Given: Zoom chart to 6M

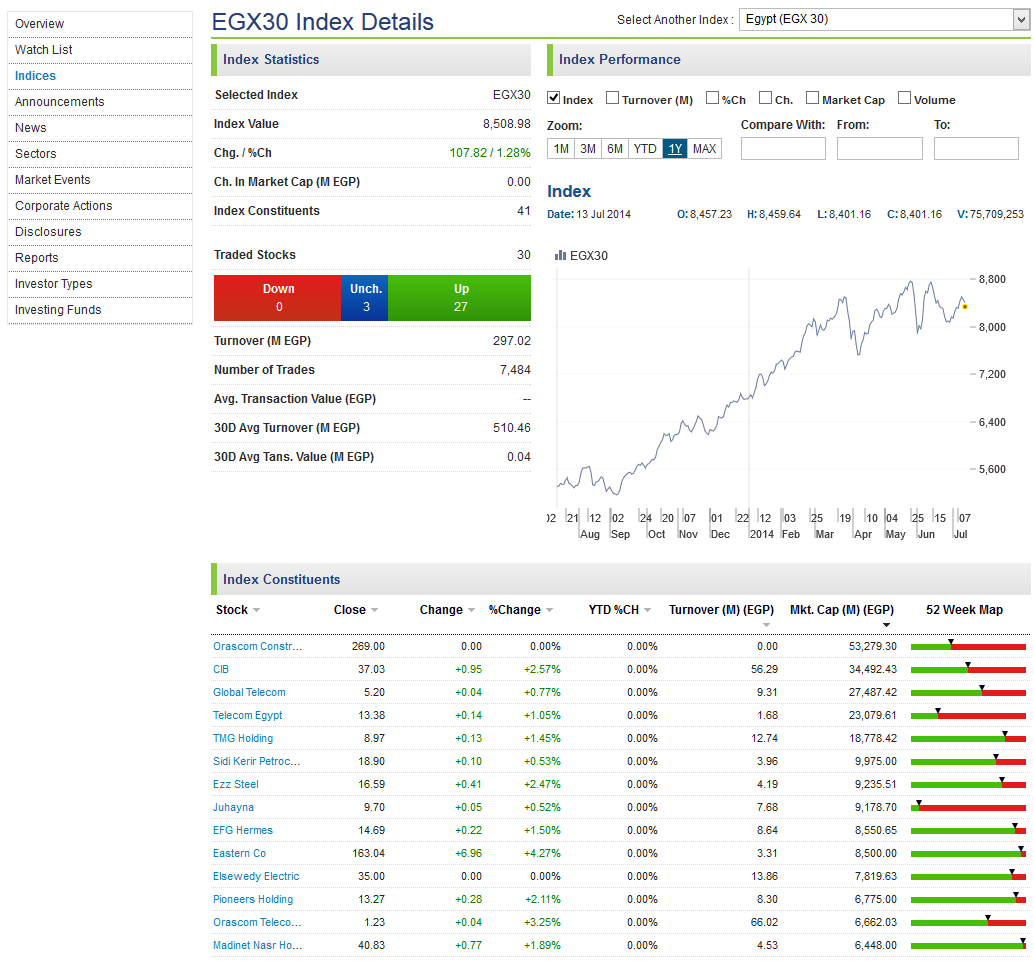Looking at the screenshot, I should pos(615,148).
